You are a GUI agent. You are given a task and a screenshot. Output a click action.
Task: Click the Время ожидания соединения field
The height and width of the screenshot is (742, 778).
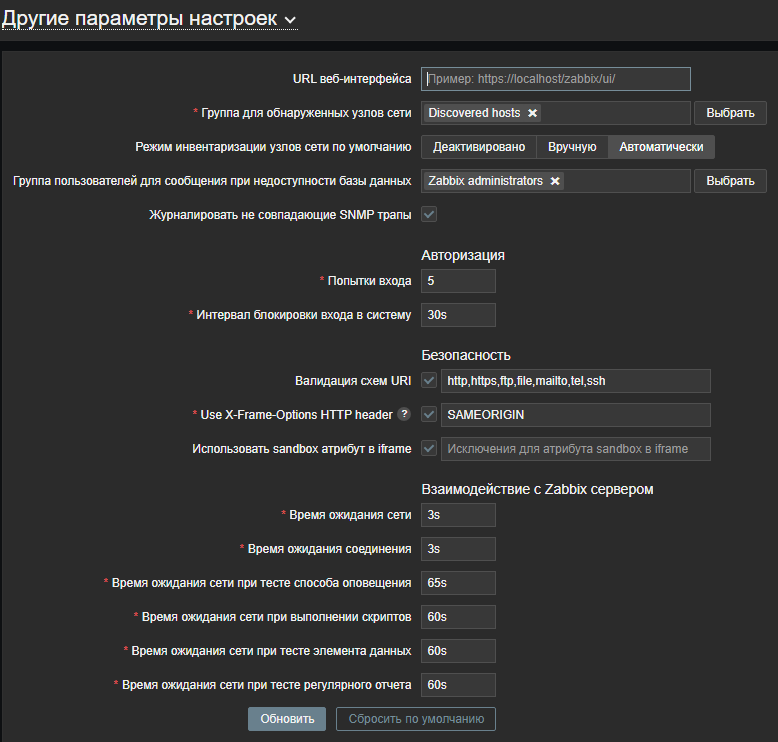(458, 549)
